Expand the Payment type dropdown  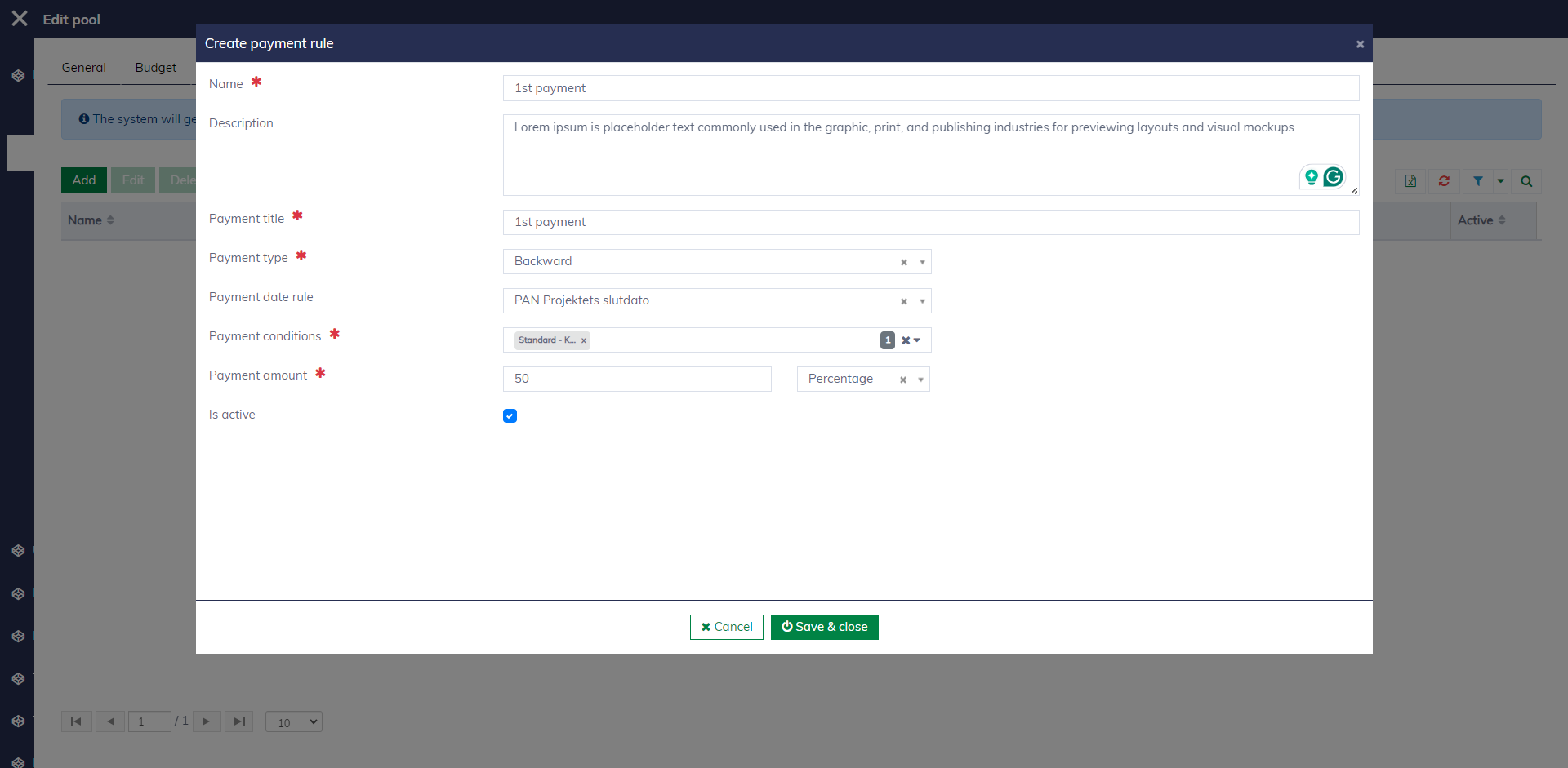pyautogui.click(x=922, y=262)
